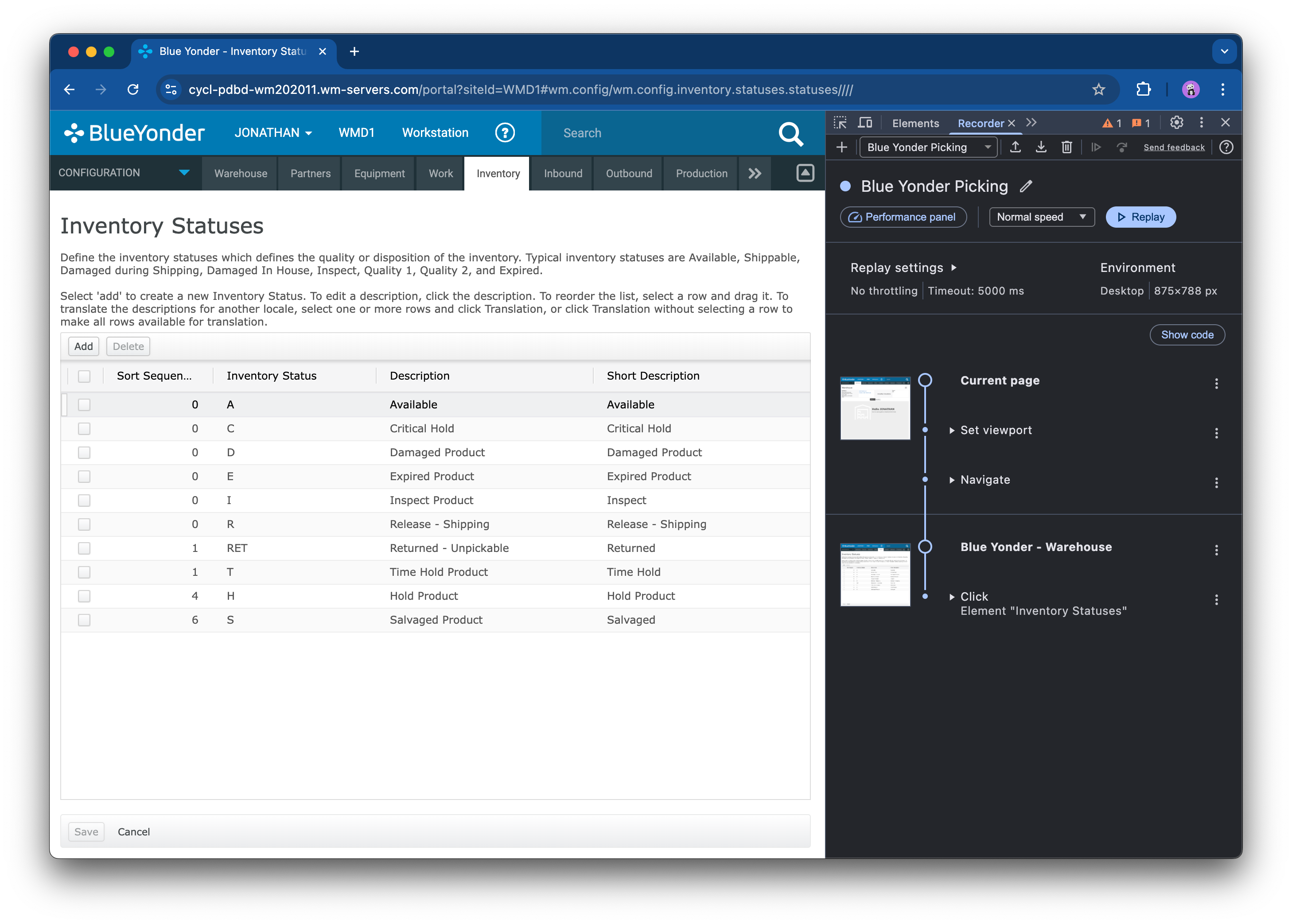Image resolution: width=1292 pixels, height=924 pixels.
Task: Click the import recording download icon
Action: (1040, 148)
